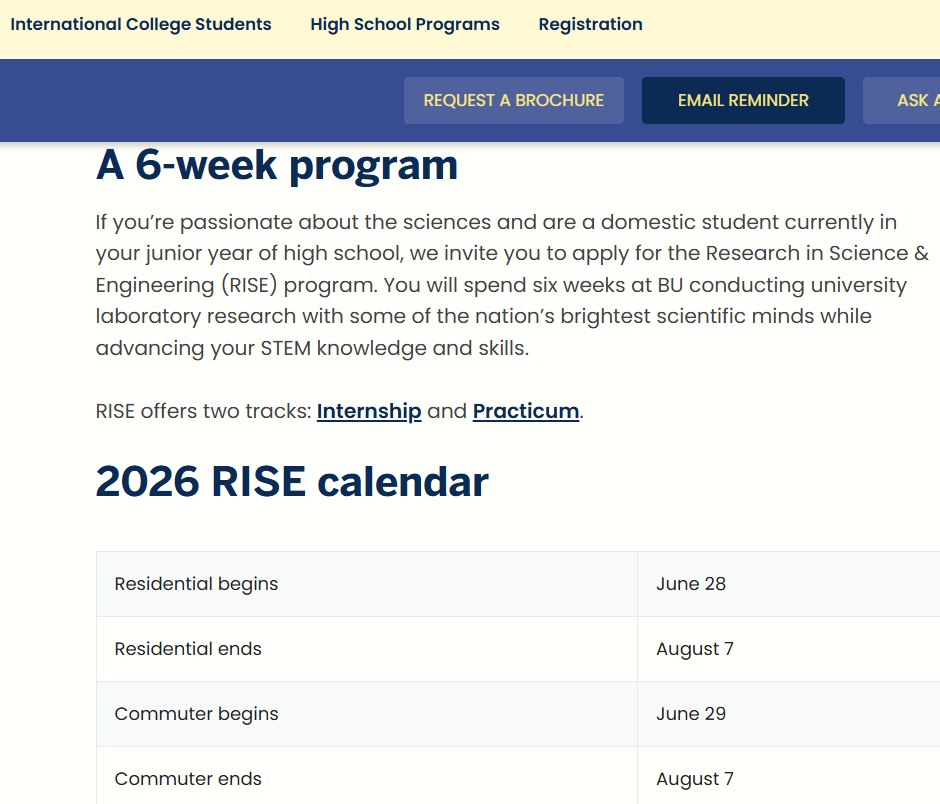
Task: Click the June 29 date cell
Action: point(691,714)
